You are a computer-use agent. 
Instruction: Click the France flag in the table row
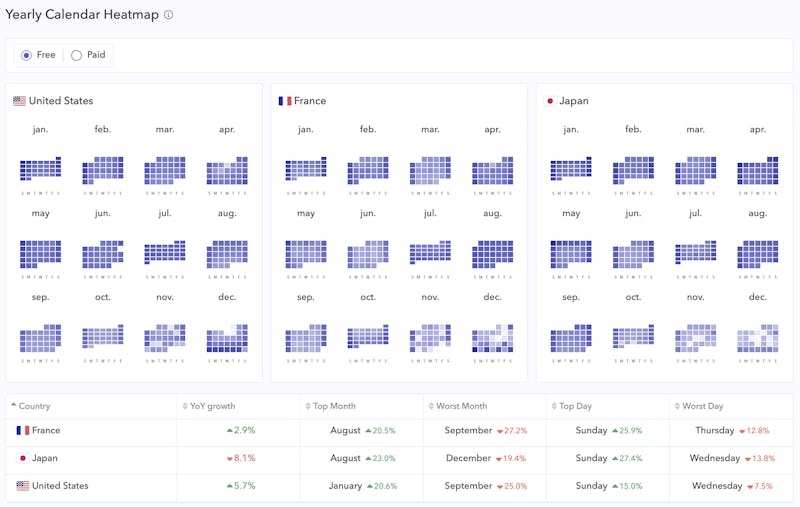(22, 431)
